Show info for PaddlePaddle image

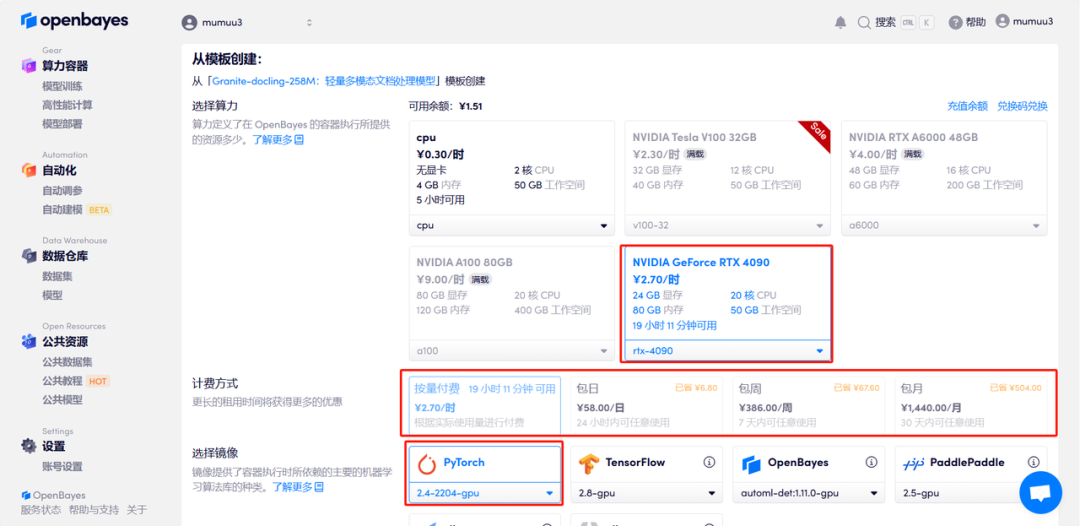(1033, 463)
